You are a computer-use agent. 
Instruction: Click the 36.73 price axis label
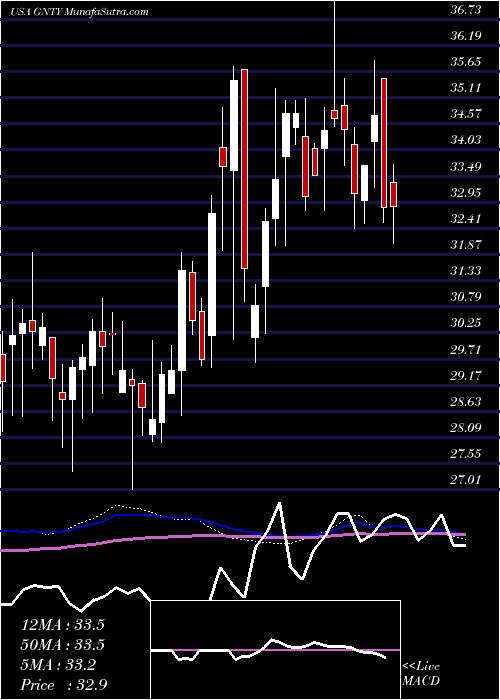466,9
